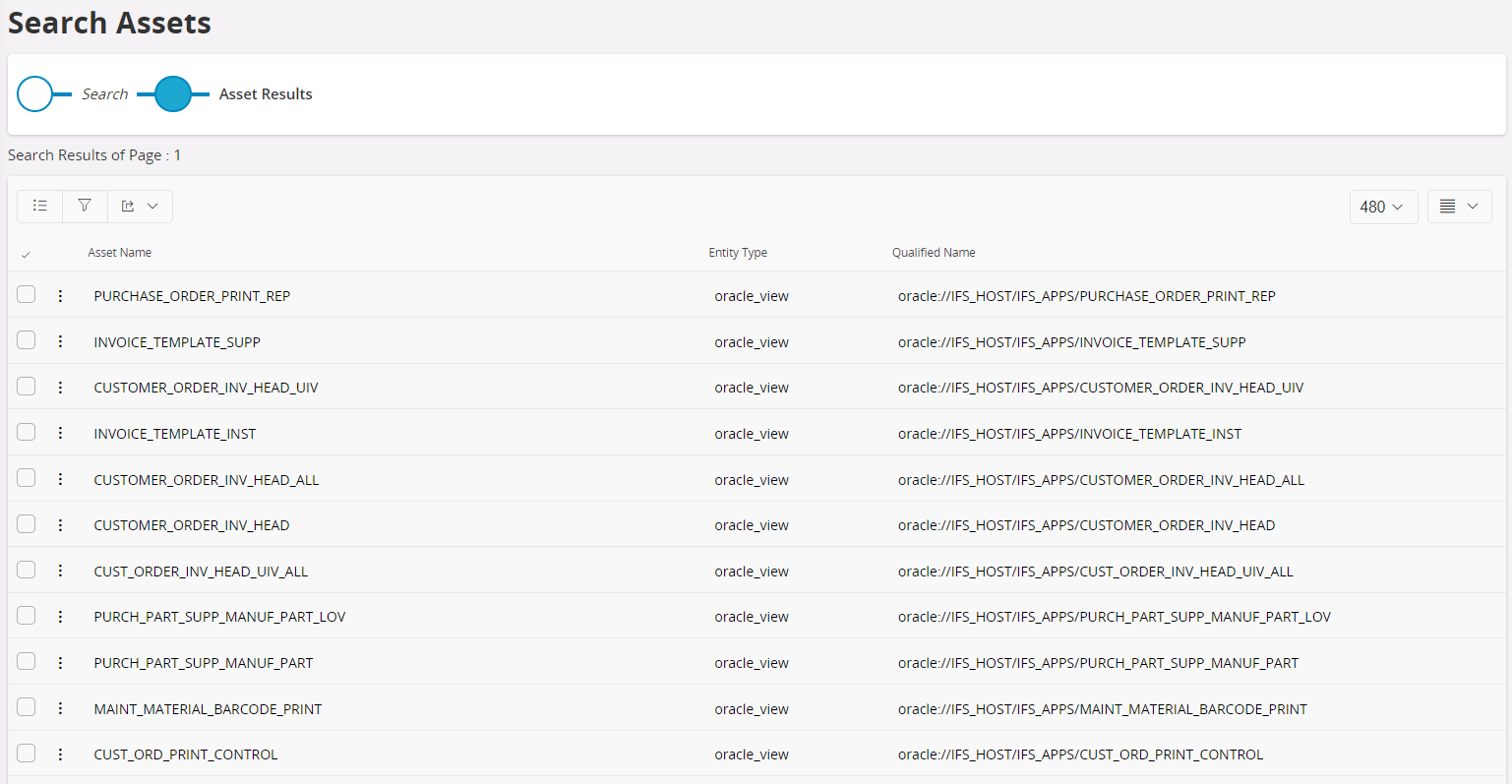The image size is (1512, 784).
Task: Check the PURCH_PART_SUPP_MANUF_PART_LOV row checkbox
Action: (27, 615)
